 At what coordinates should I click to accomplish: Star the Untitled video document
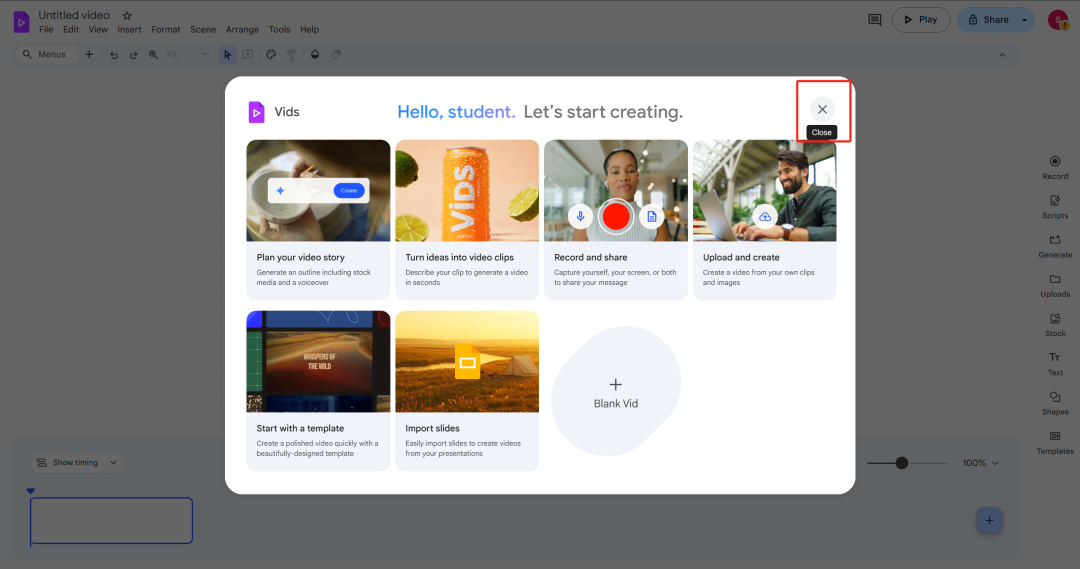pos(127,15)
